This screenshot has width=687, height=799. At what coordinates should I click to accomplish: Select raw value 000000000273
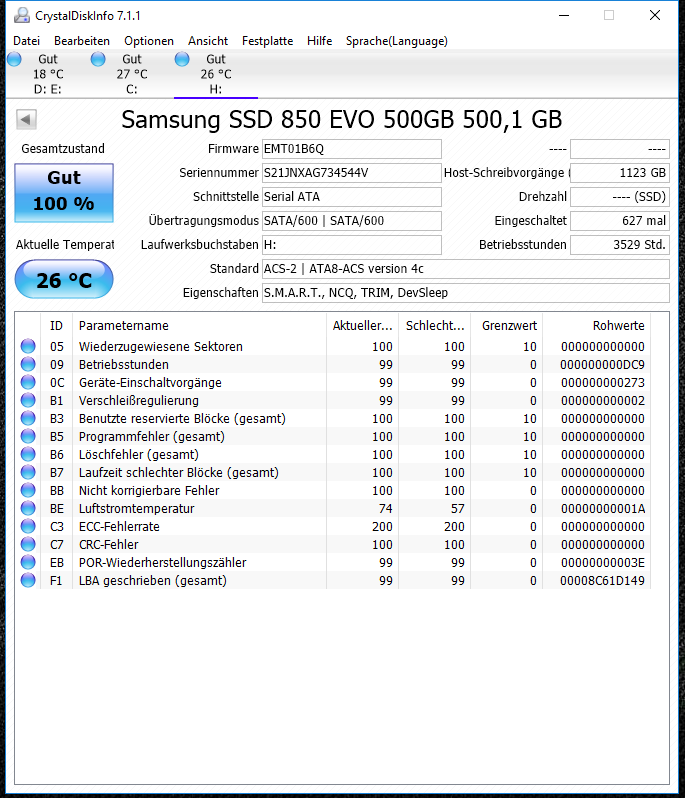coord(602,382)
